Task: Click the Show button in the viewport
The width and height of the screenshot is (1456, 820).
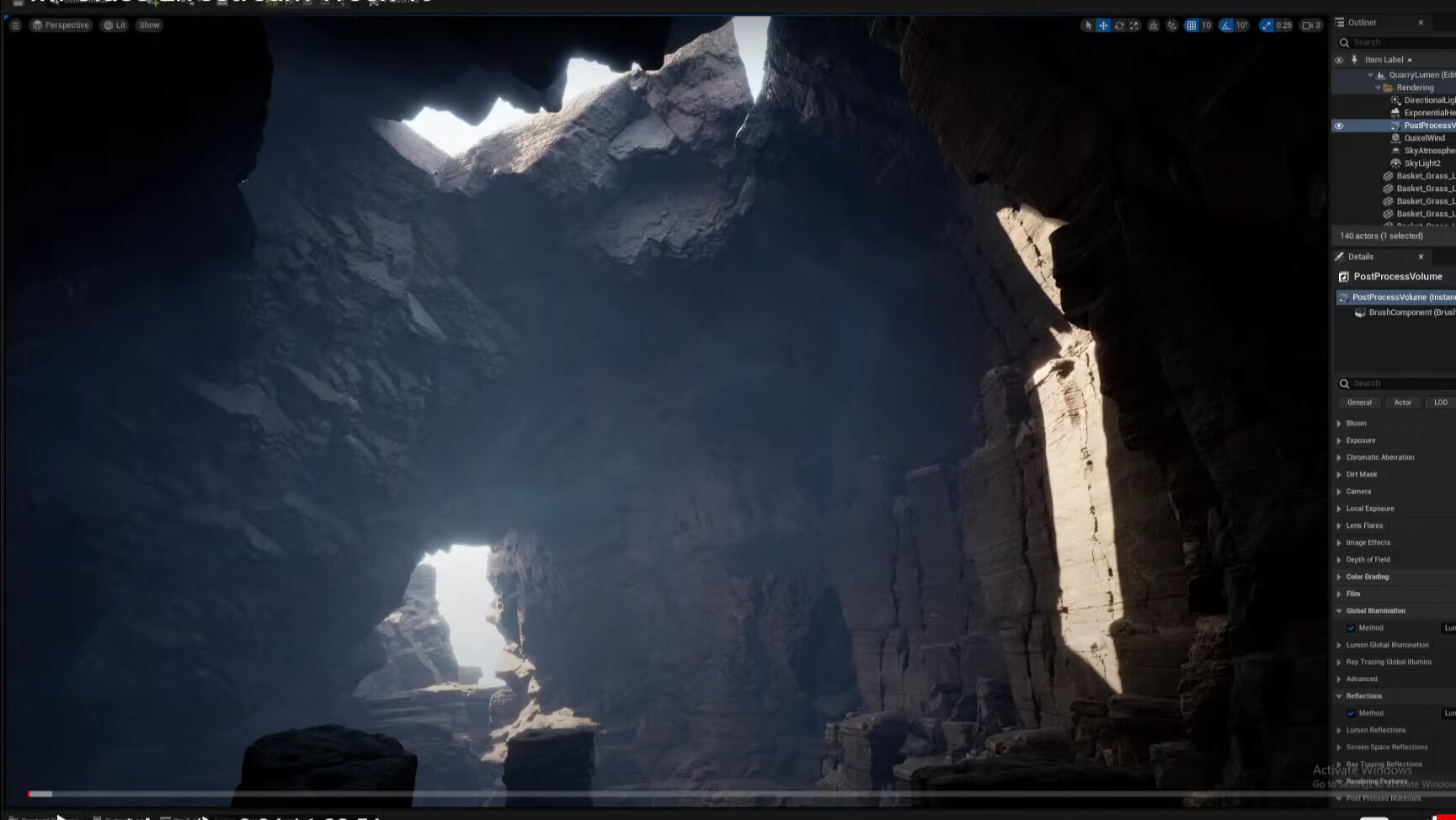Action: pyautogui.click(x=149, y=24)
